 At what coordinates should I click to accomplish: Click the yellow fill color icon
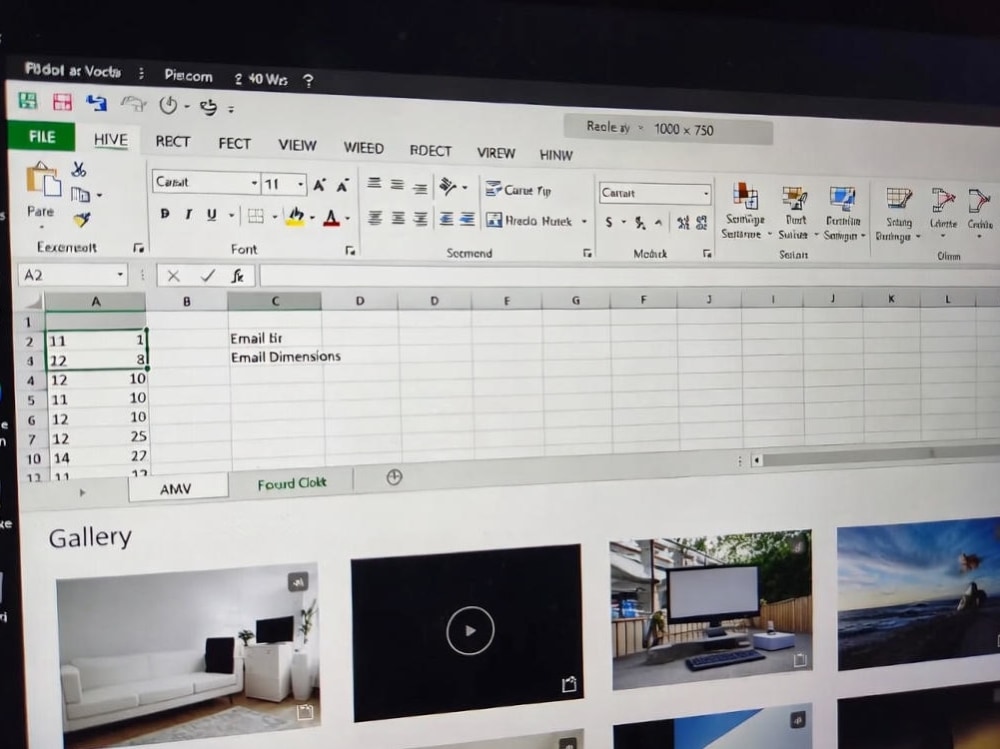click(295, 217)
